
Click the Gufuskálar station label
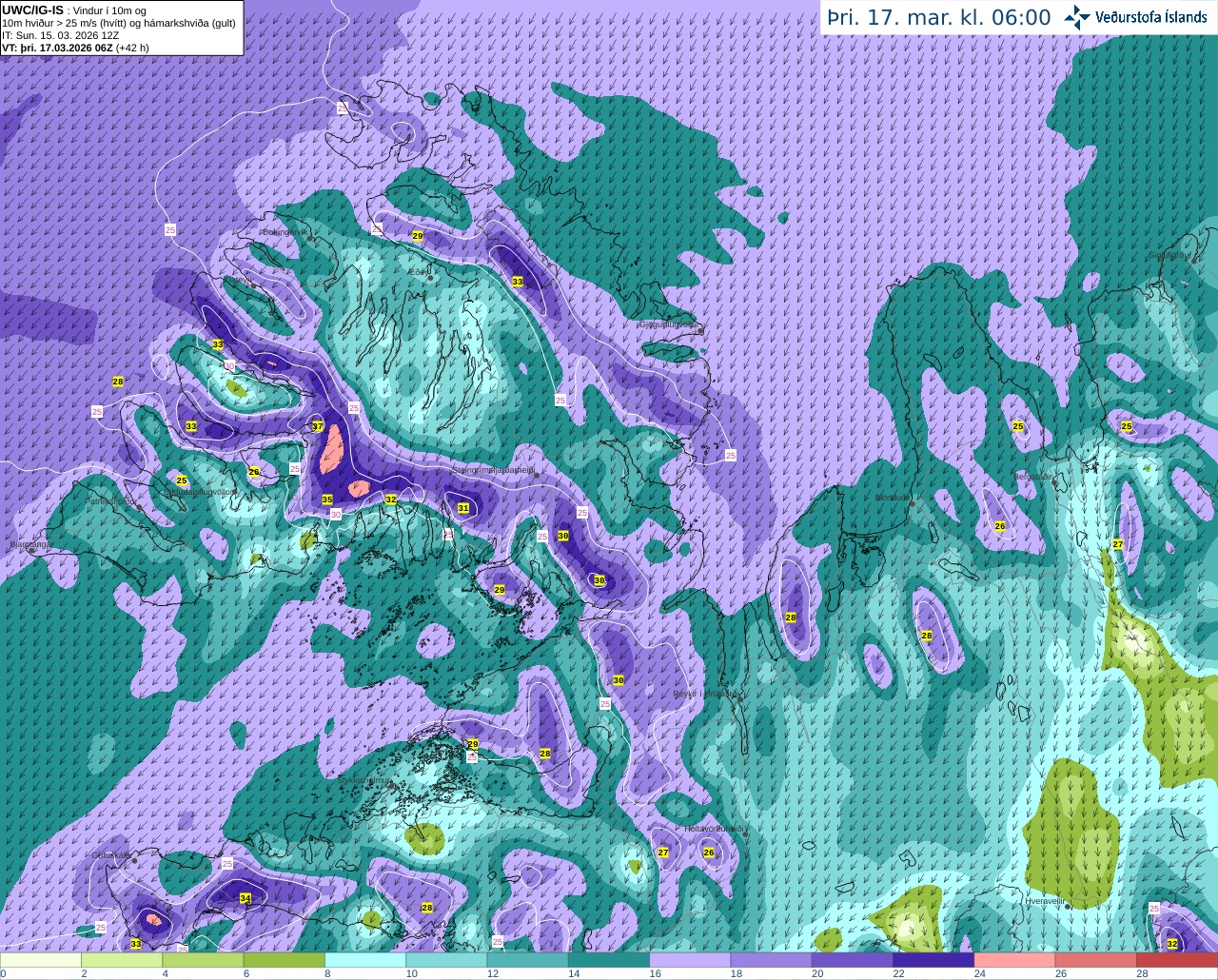click(111, 854)
